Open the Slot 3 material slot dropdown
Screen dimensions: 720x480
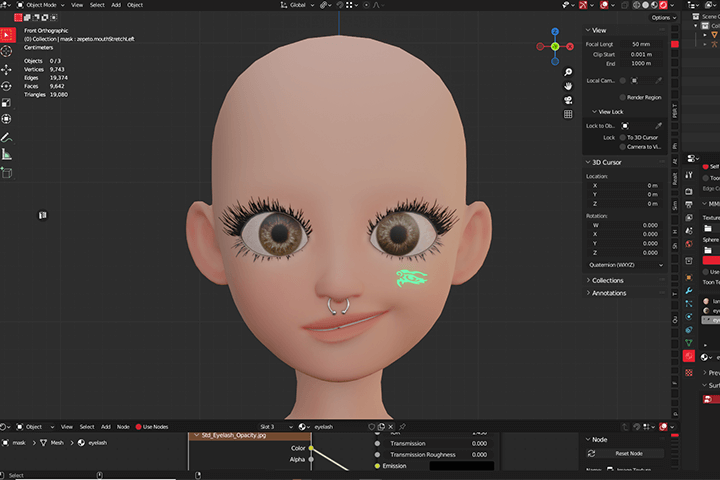[x=276, y=427]
